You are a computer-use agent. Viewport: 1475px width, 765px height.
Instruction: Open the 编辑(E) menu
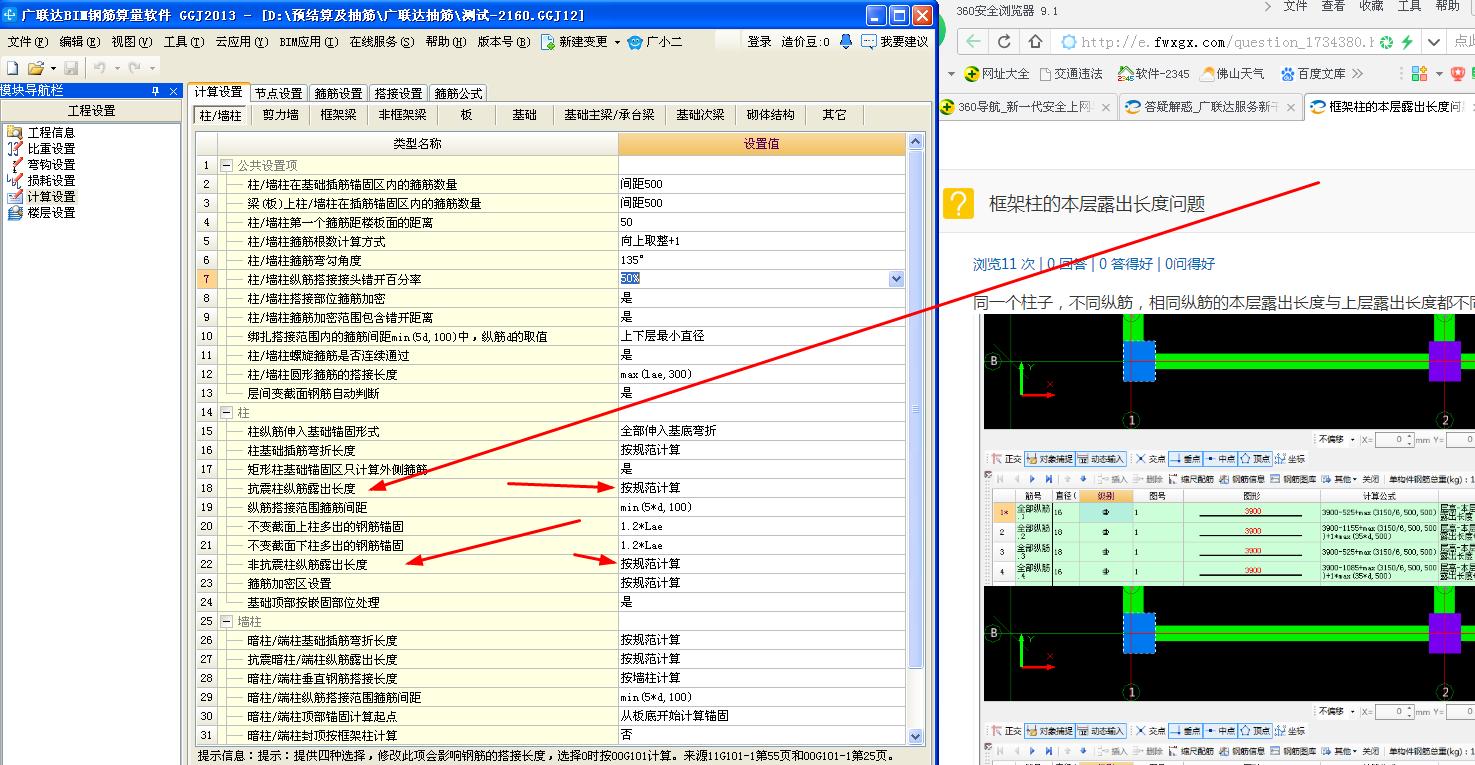(x=80, y=42)
